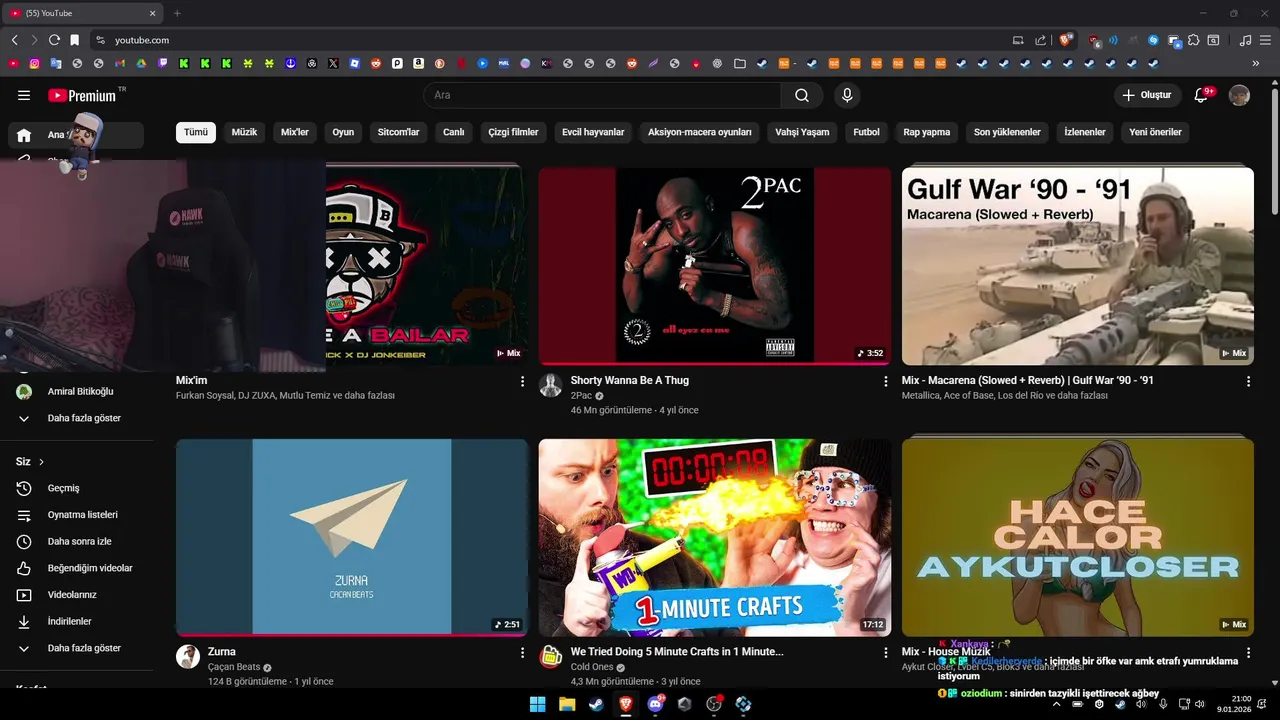Open options for 5 Minute Crafts video

(x=885, y=652)
